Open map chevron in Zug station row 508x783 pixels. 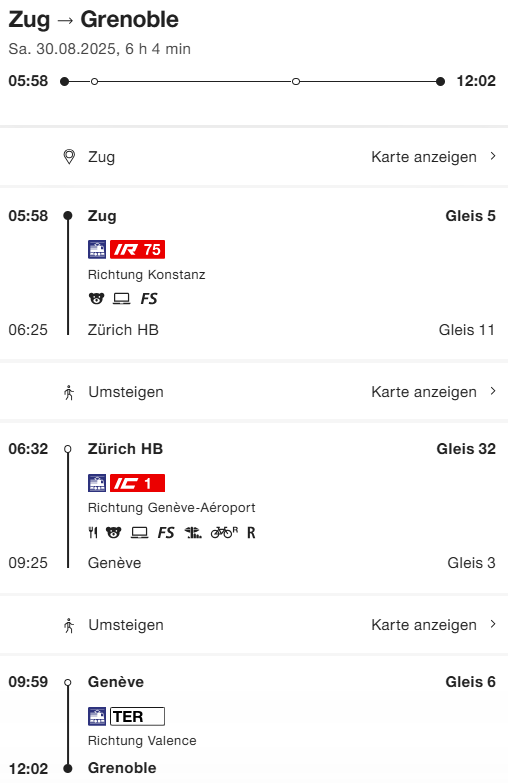(x=493, y=156)
